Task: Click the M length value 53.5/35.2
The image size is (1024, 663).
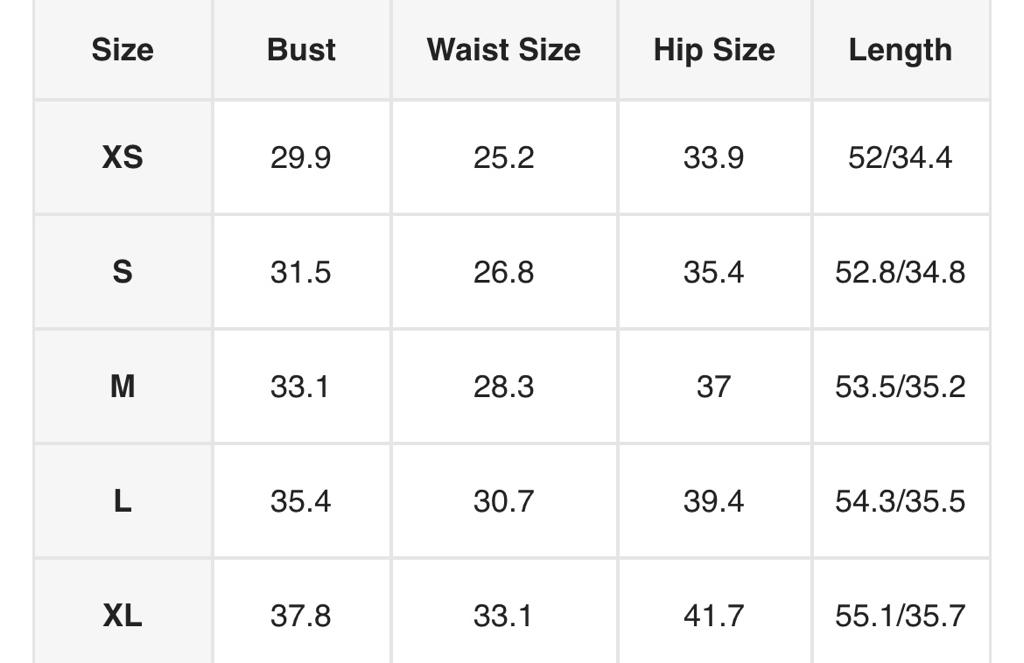Action: pyautogui.click(x=900, y=386)
